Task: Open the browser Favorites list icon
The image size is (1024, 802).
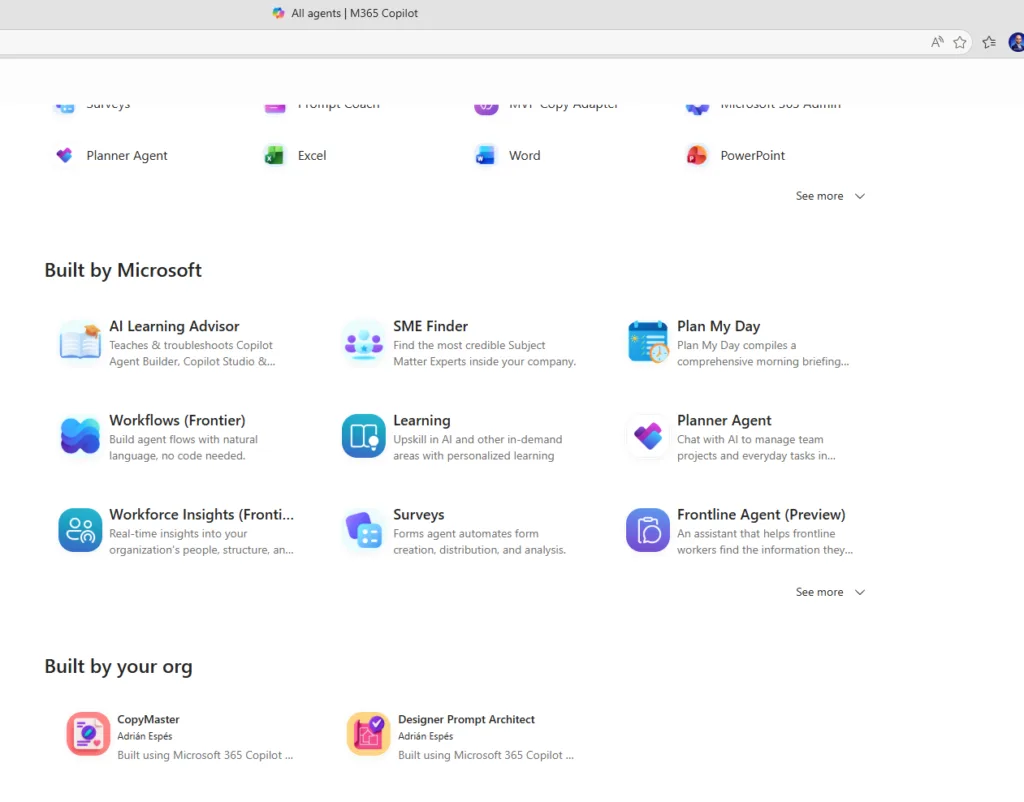Action: [989, 42]
